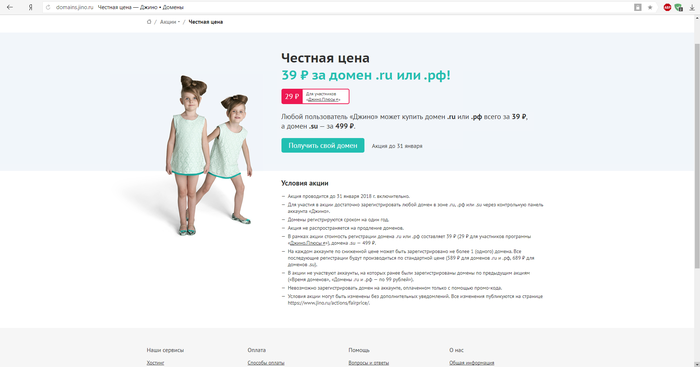Click the photo of two girls
This screenshot has width=700, height=367.
click(x=208, y=155)
